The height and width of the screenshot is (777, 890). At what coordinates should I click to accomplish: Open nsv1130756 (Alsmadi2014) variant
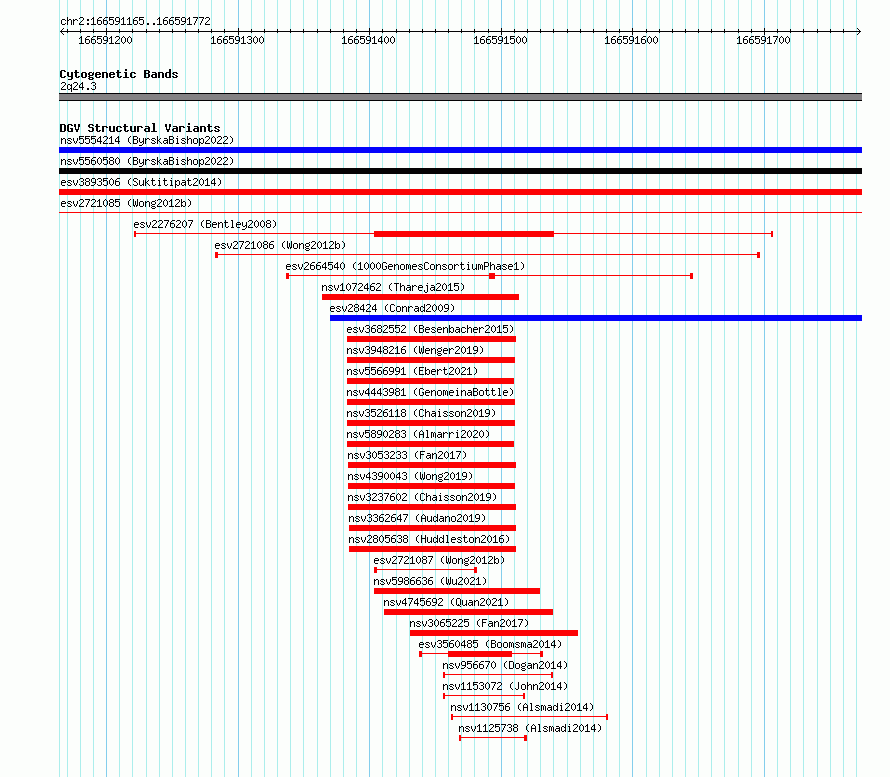point(522,707)
